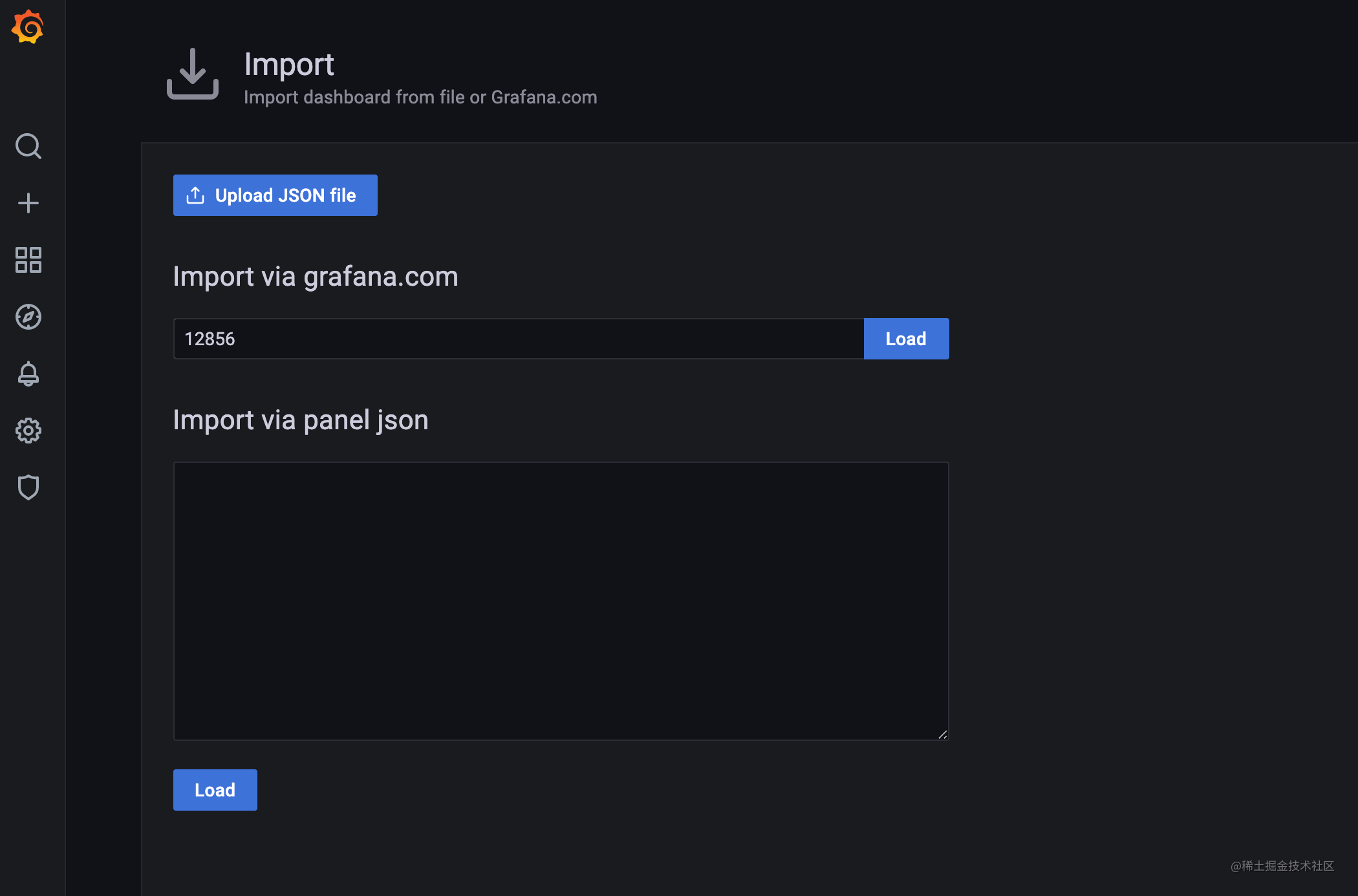Click the watermark text at bottom right
The image size is (1358, 896).
click(1282, 866)
